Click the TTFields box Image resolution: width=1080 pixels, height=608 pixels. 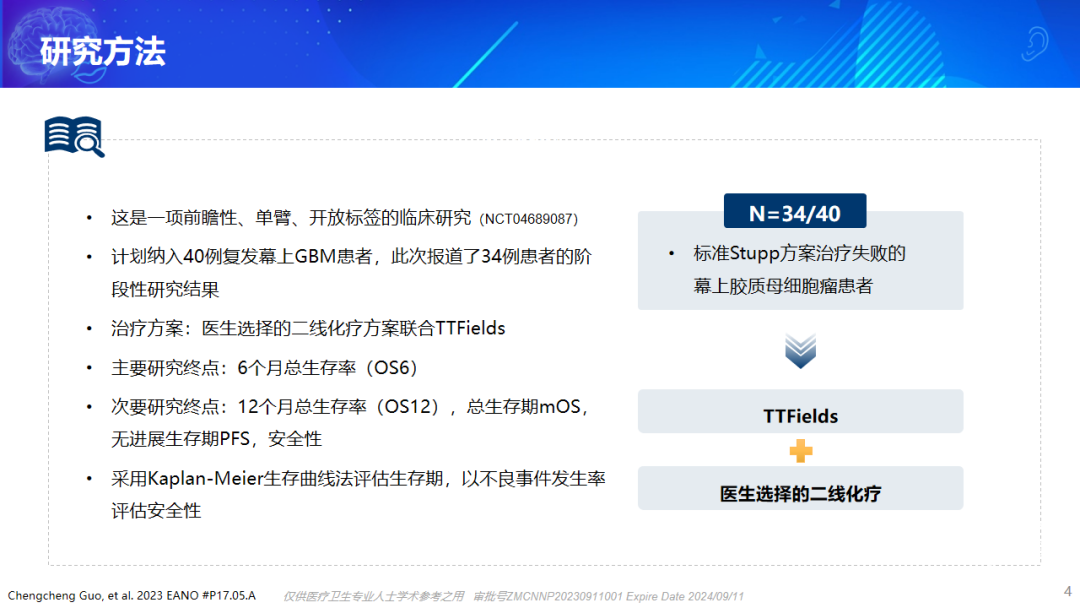(x=800, y=411)
